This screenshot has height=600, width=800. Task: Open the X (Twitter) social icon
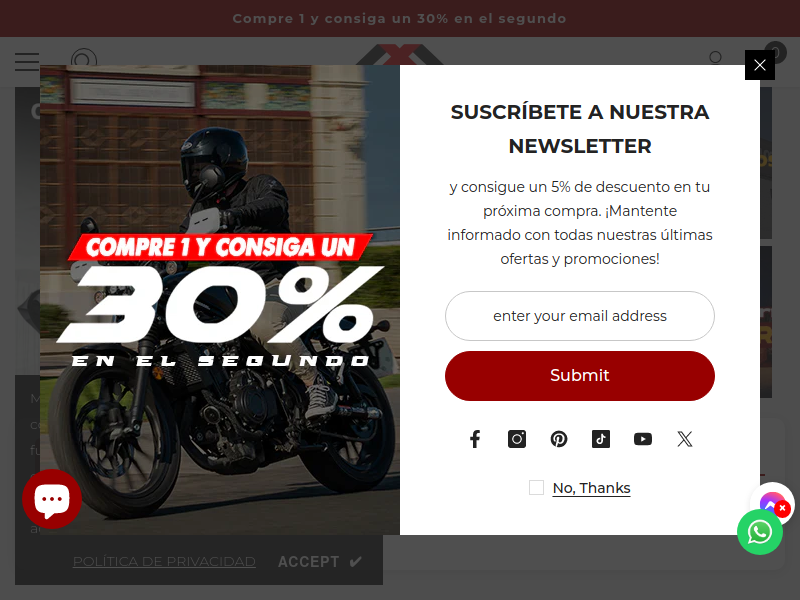(x=685, y=439)
